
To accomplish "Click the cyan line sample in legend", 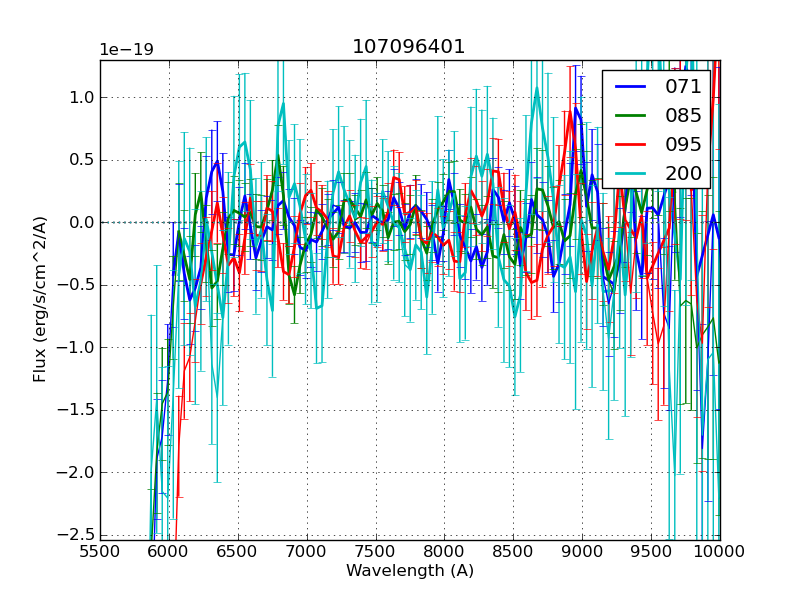I will point(630,173).
